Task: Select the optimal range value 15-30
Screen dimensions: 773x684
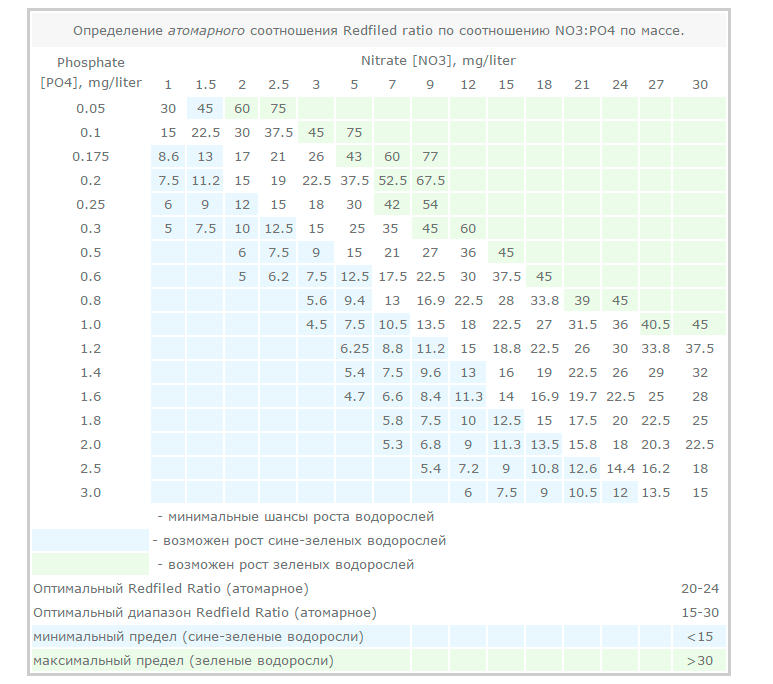Action: click(x=699, y=612)
